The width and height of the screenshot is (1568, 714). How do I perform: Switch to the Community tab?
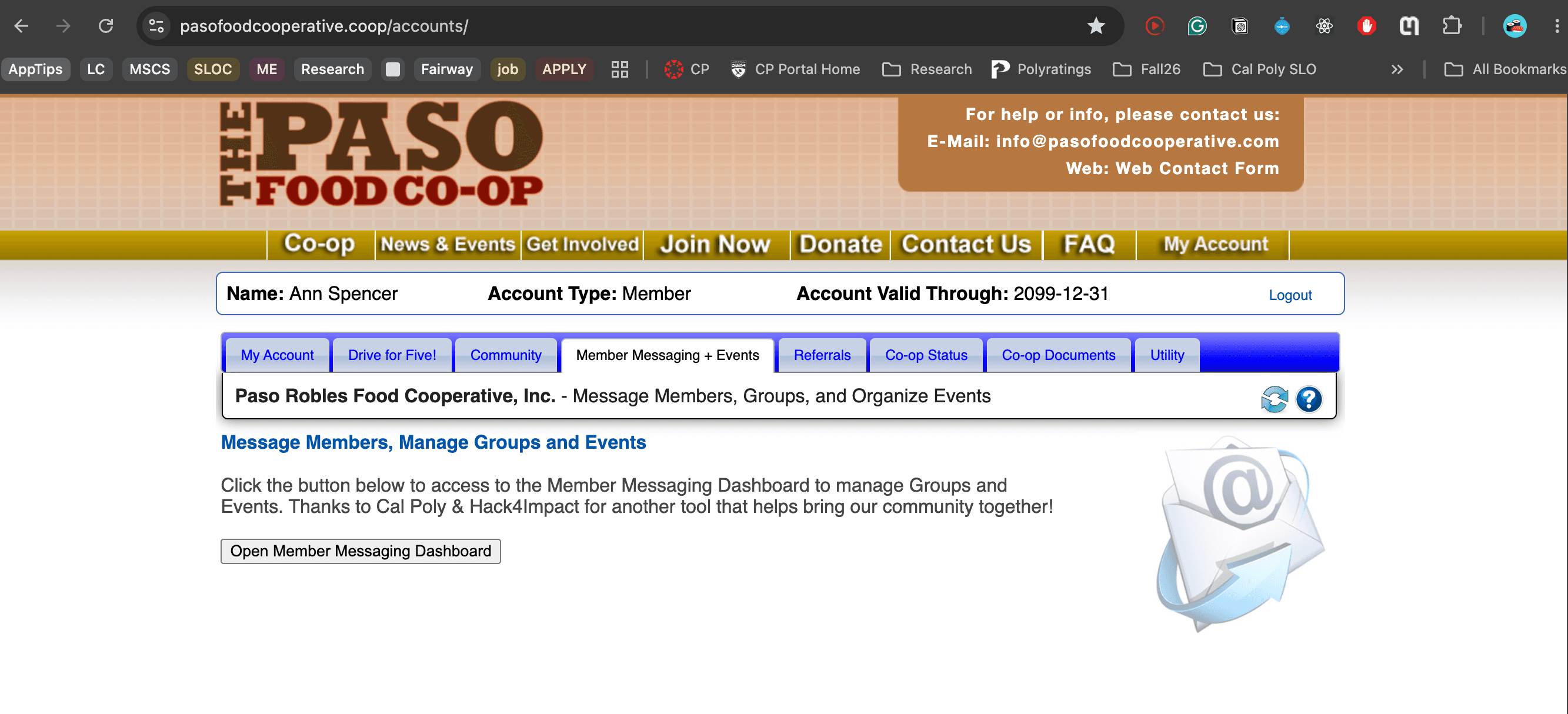505,355
